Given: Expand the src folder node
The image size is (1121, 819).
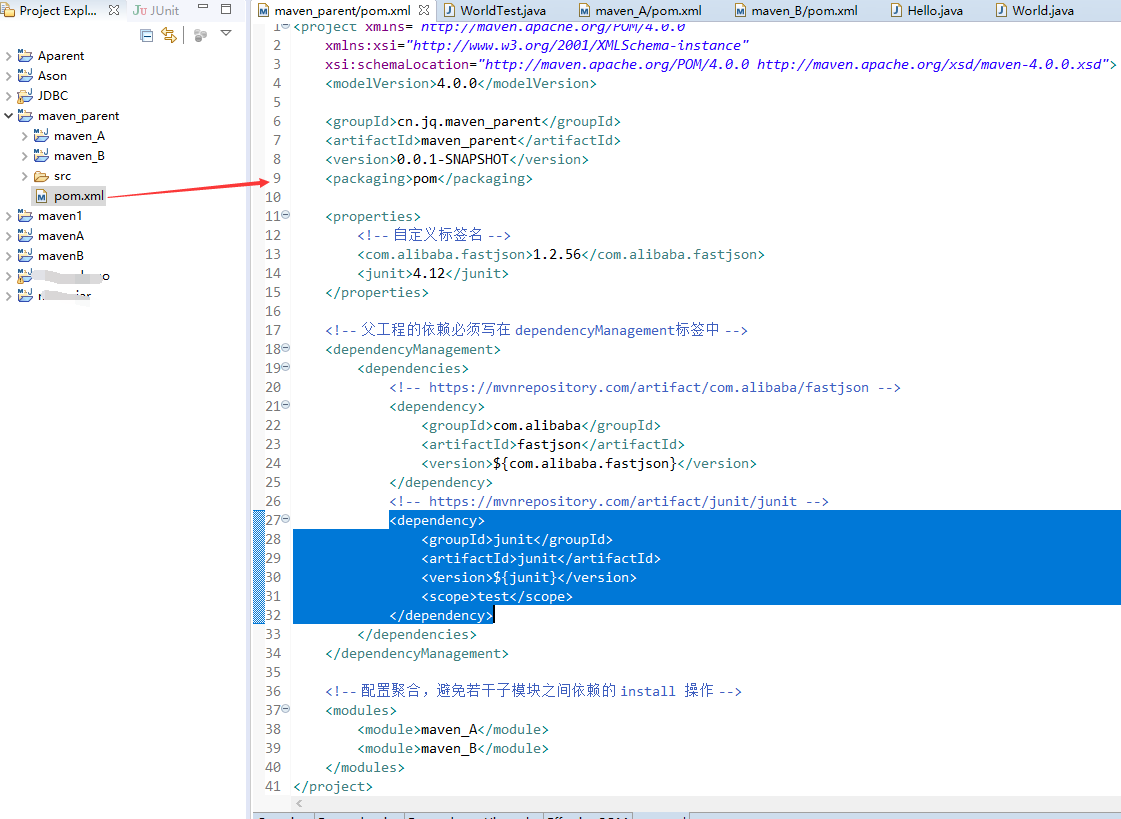Looking at the screenshot, I should (24, 176).
